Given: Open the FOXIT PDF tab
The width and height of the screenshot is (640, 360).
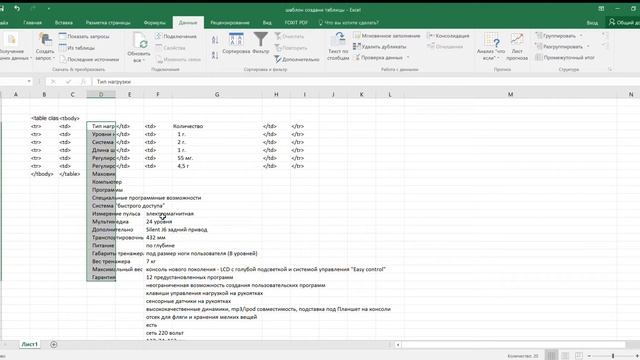Looking at the screenshot, I should pyautogui.click(x=296, y=23).
